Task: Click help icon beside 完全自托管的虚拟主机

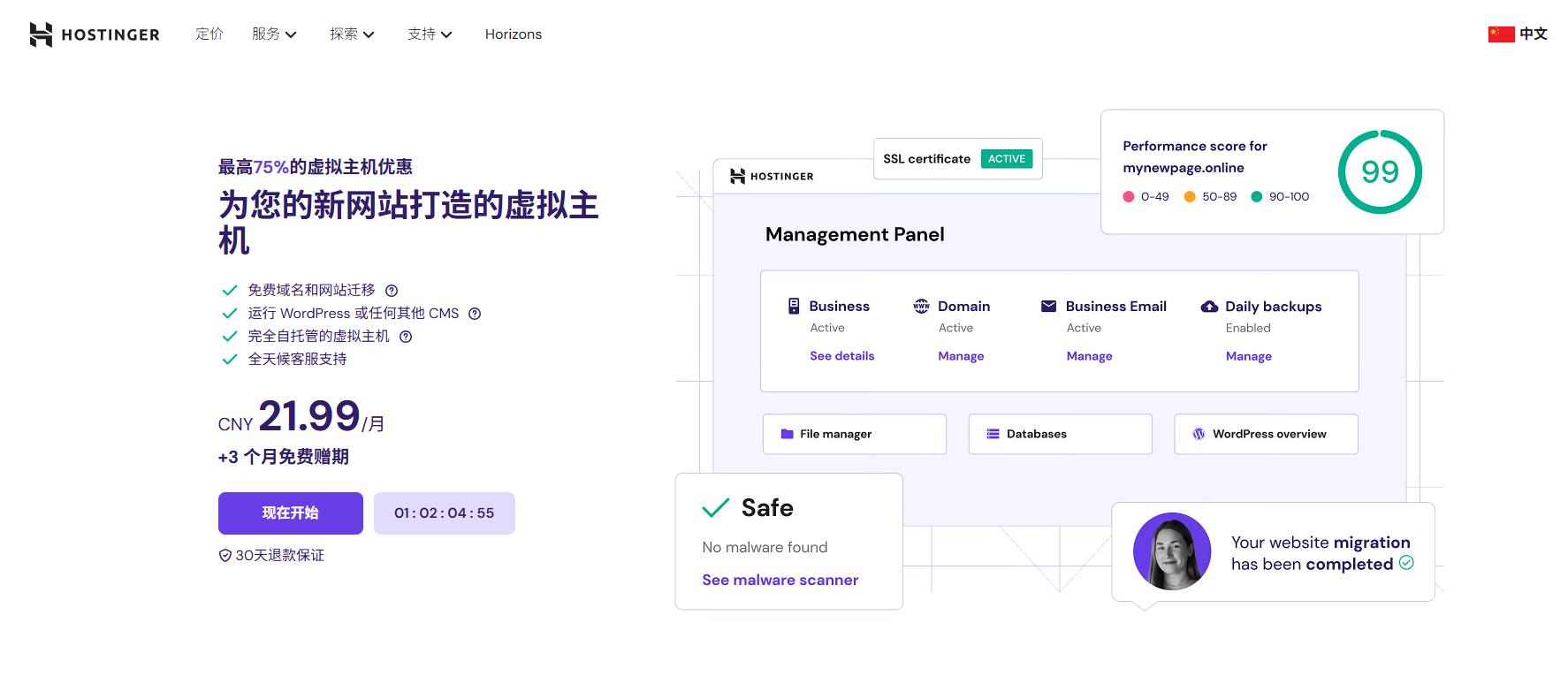Action: (406, 337)
